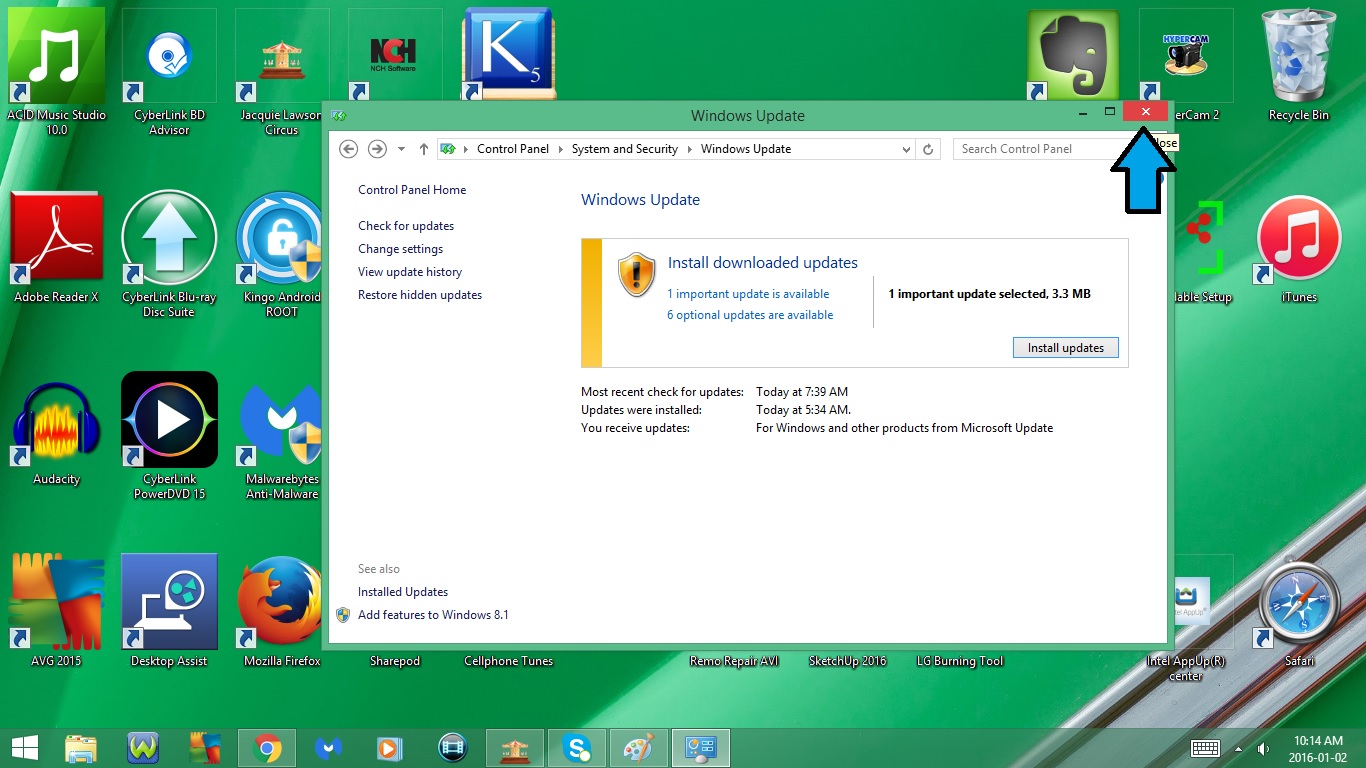Select Control Panel in the breadcrumb path

point(513,149)
